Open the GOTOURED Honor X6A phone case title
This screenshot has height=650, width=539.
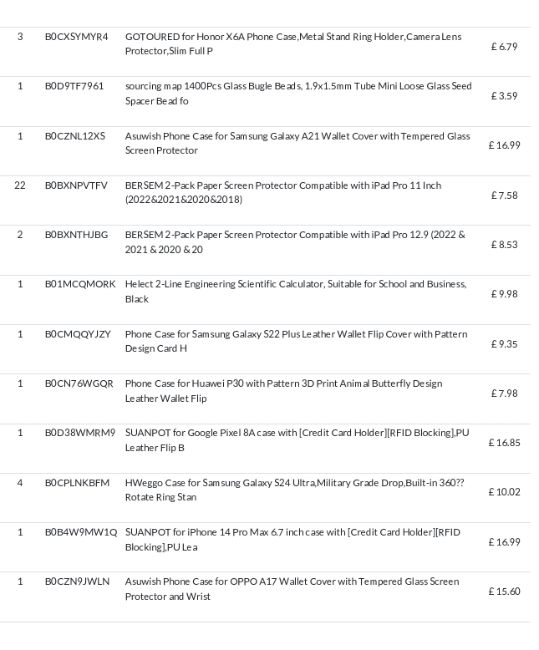pos(293,44)
